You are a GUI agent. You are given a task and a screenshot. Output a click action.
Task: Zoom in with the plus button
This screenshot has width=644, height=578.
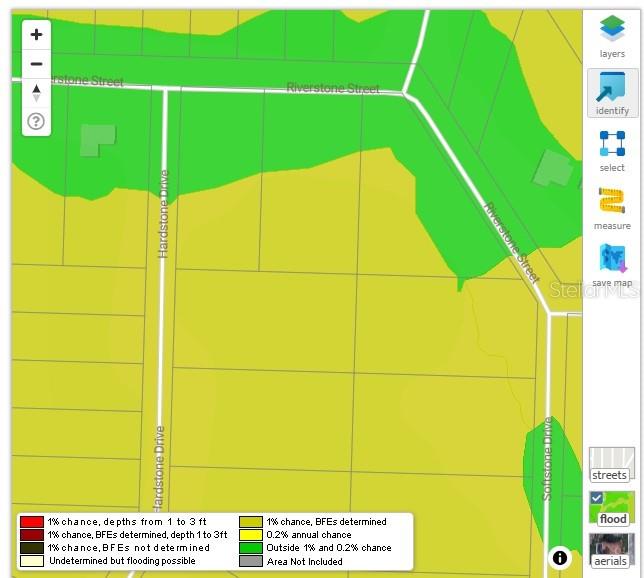click(37, 35)
